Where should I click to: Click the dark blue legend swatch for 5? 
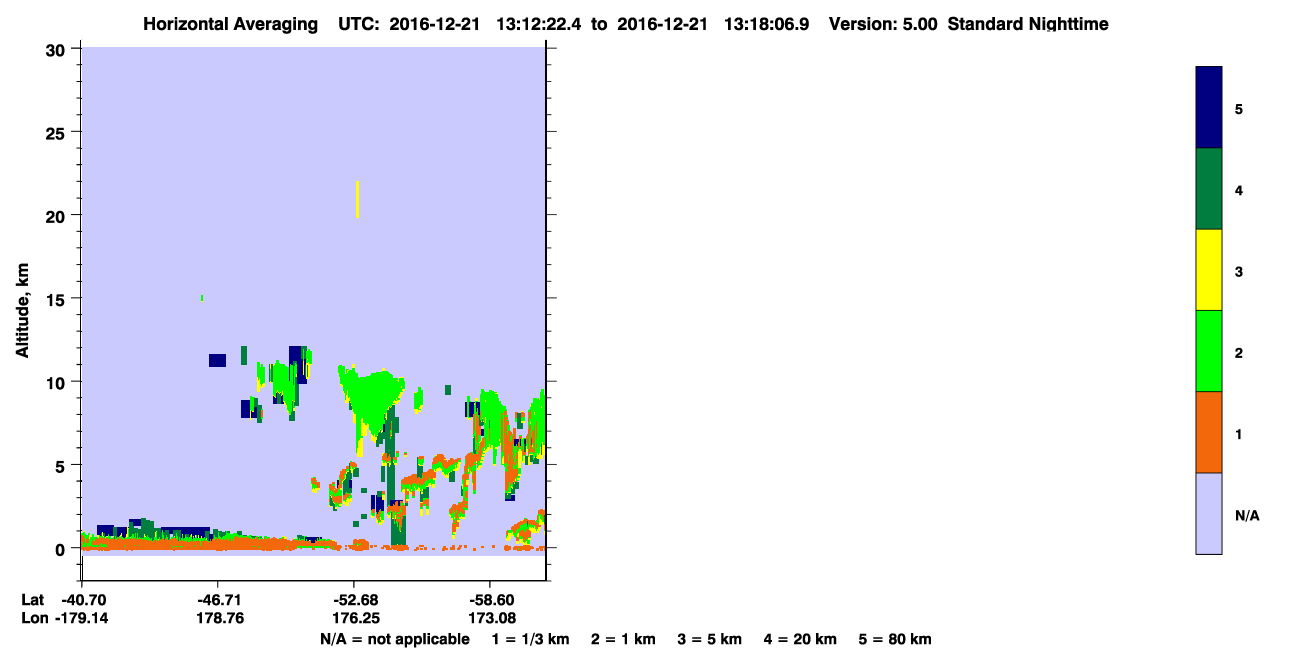[1209, 107]
